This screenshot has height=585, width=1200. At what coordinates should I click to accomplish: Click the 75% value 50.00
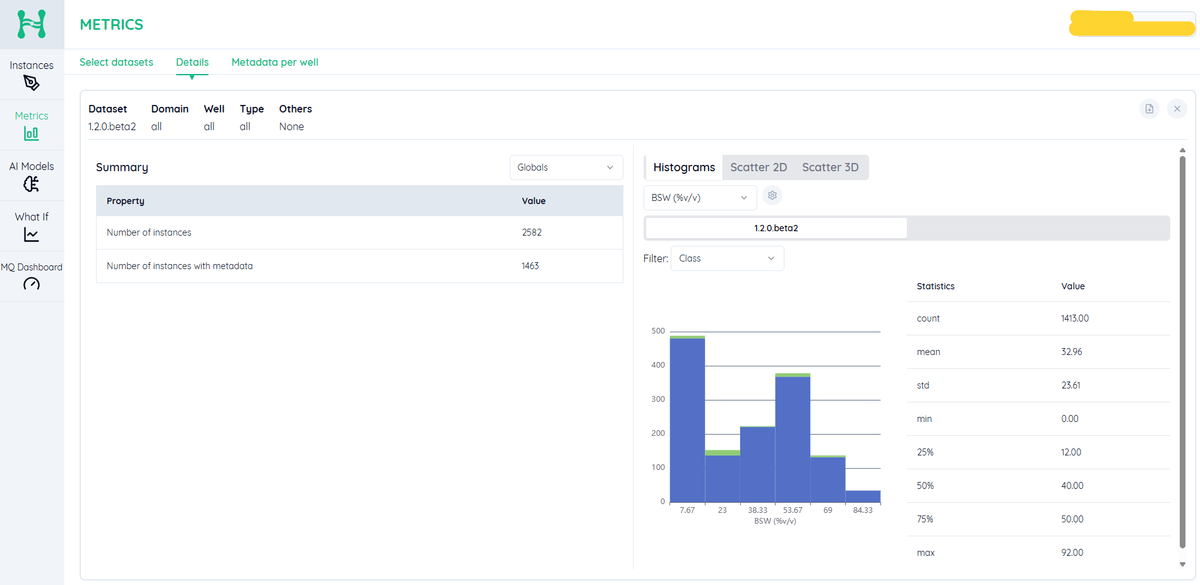(x=1071, y=519)
